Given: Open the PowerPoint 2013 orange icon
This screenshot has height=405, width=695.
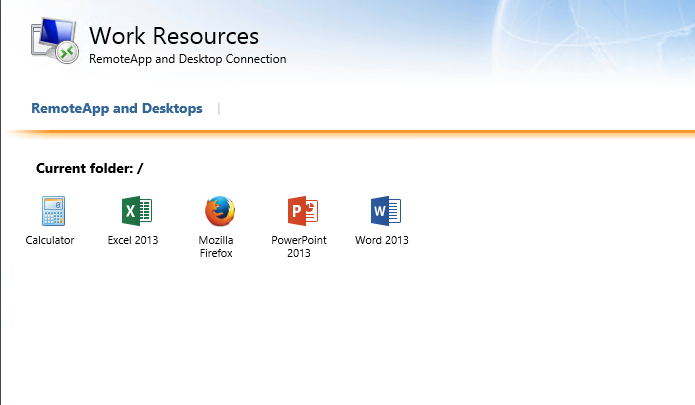Looking at the screenshot, I should [300, 211].
